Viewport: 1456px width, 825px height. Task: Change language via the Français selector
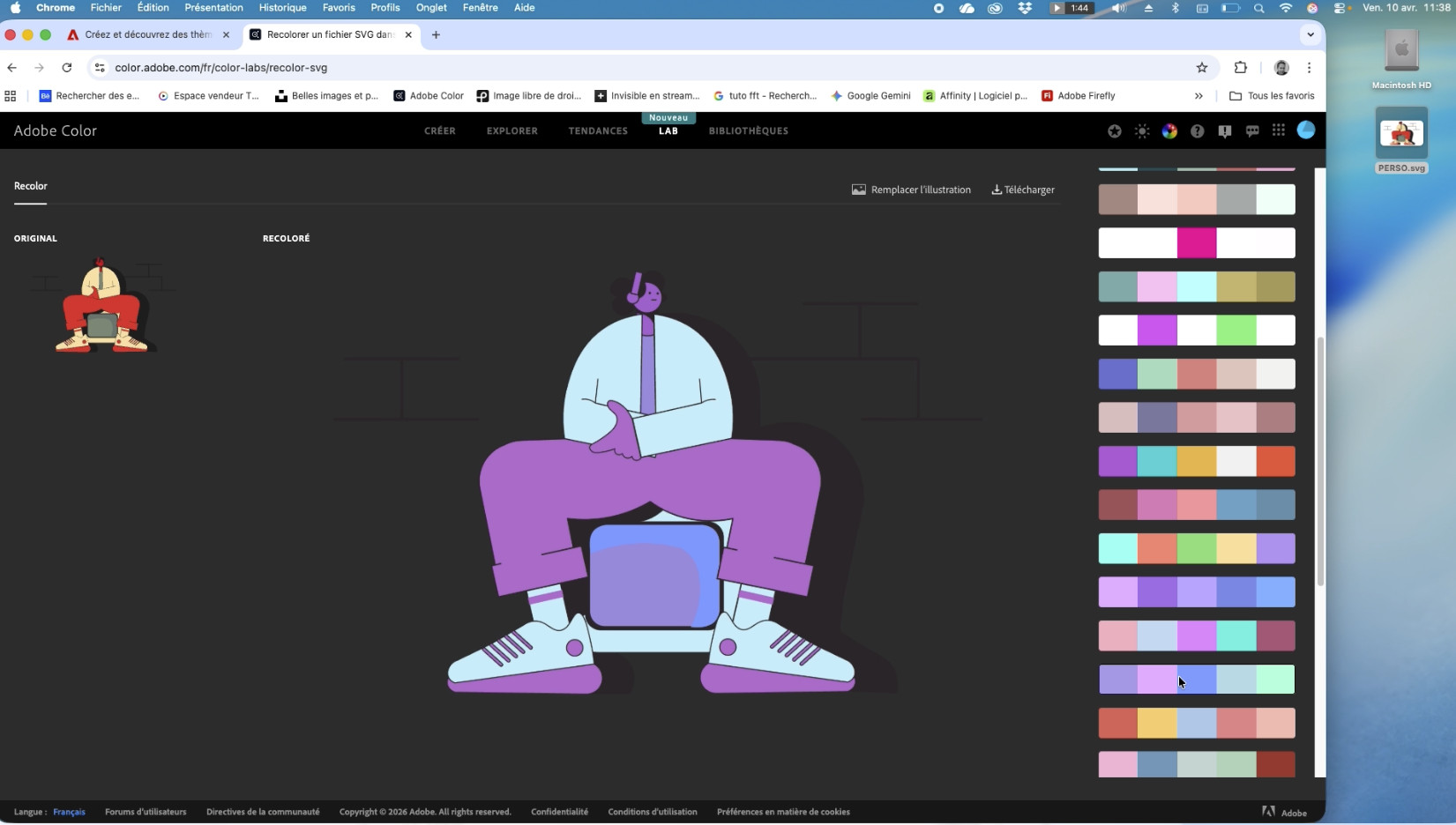coord(69,812)
